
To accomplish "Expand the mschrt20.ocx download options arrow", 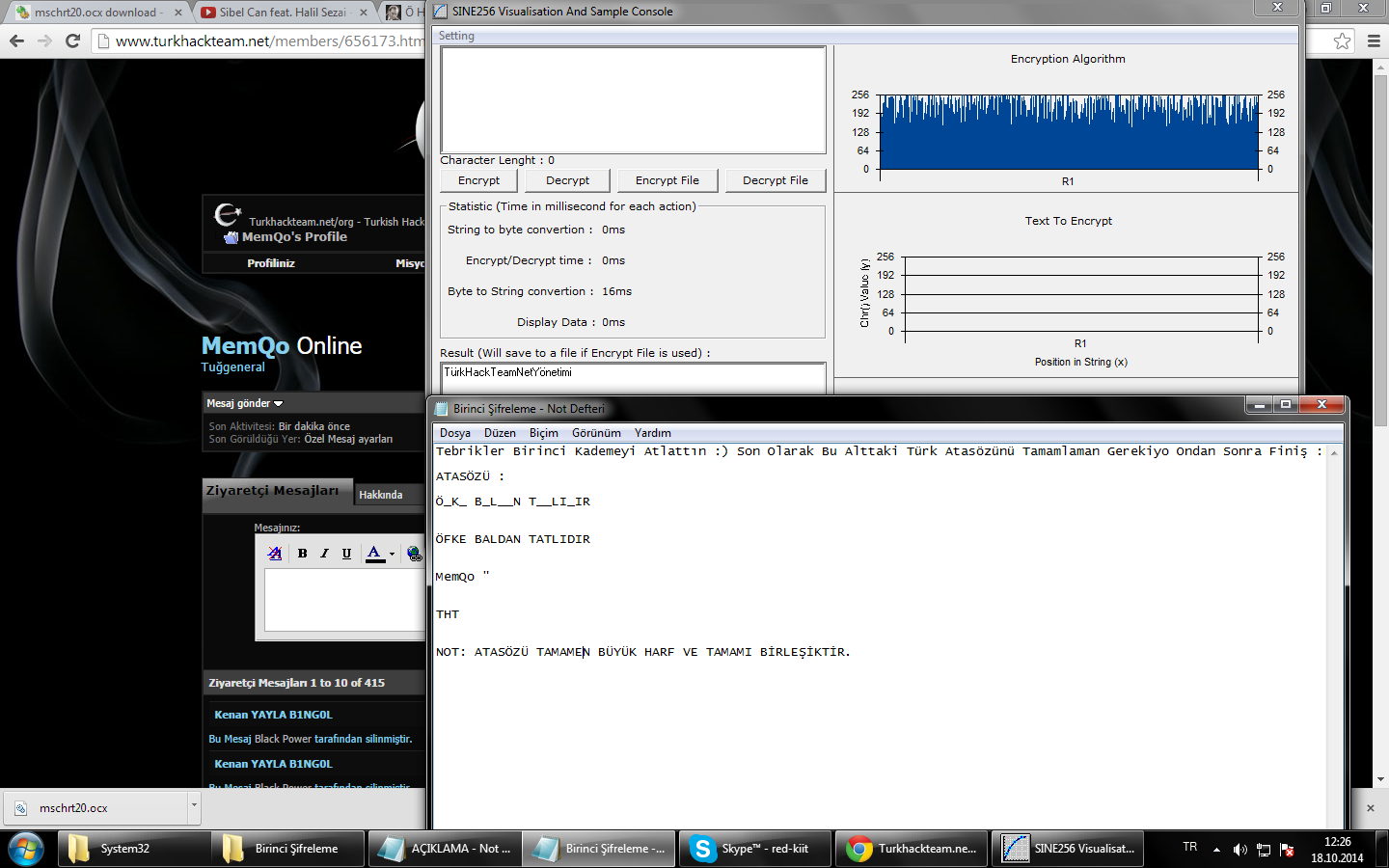I will coord(194,804).
